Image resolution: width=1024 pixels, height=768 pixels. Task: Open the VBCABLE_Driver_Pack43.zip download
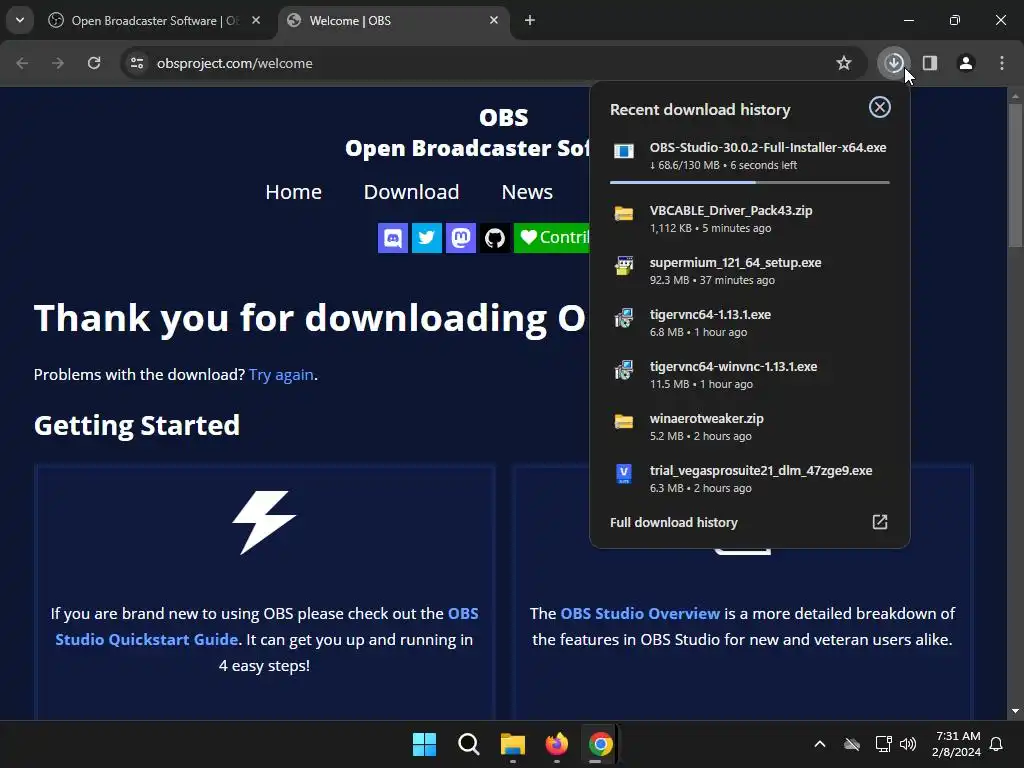tap(750, 219)
